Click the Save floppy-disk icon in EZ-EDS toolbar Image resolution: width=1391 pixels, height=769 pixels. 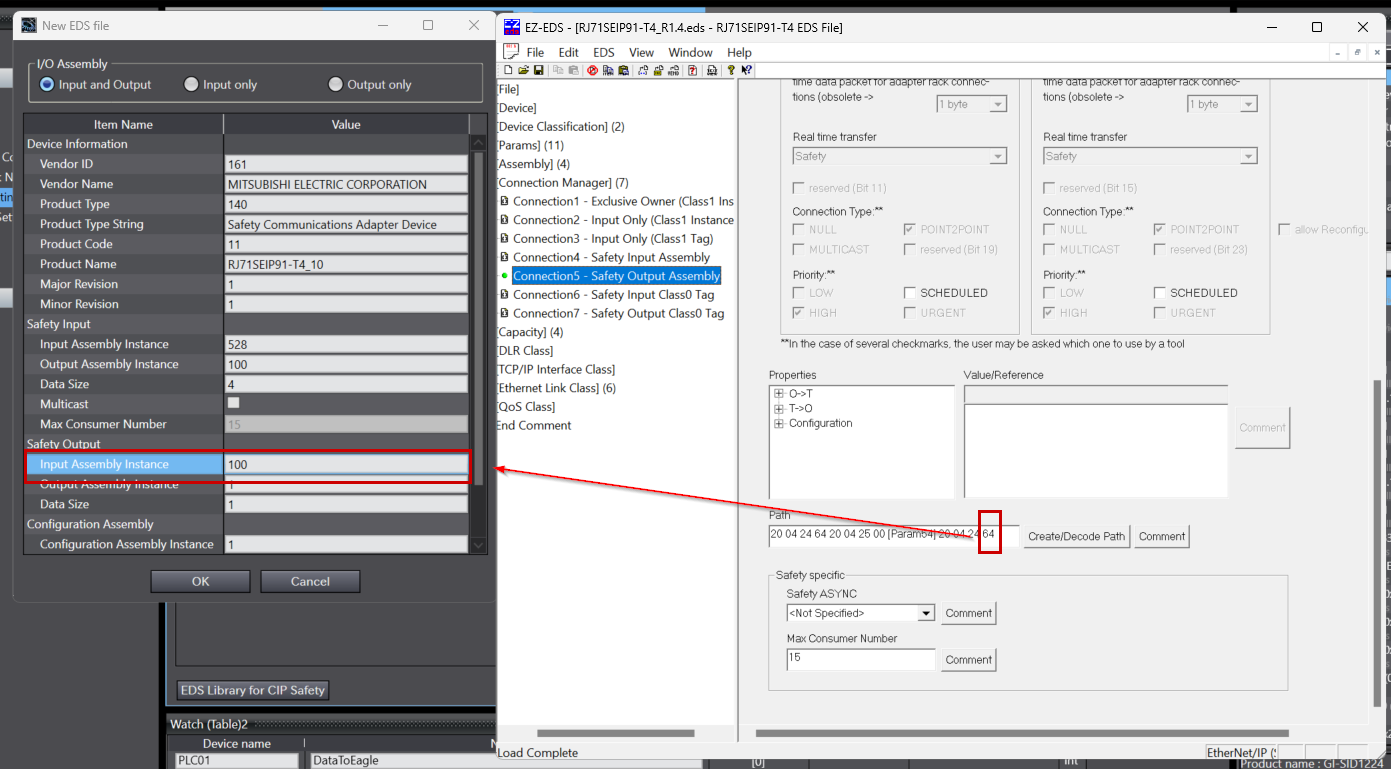[x=539, y=70]
